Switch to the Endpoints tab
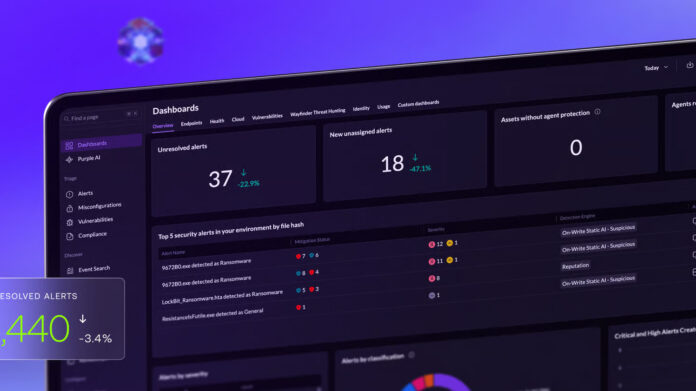Viewport: 696px width, 391px height. 191,123
